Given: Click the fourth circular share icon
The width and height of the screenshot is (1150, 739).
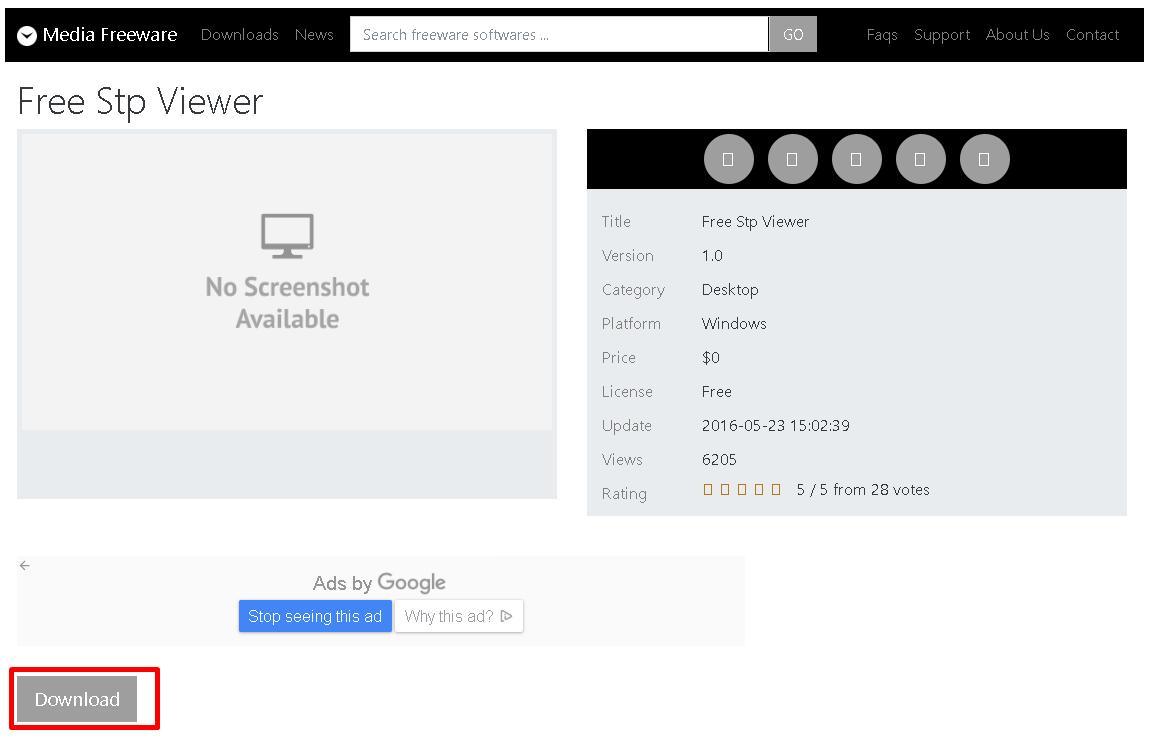Looking at the screenshot, I should (920, 159).
